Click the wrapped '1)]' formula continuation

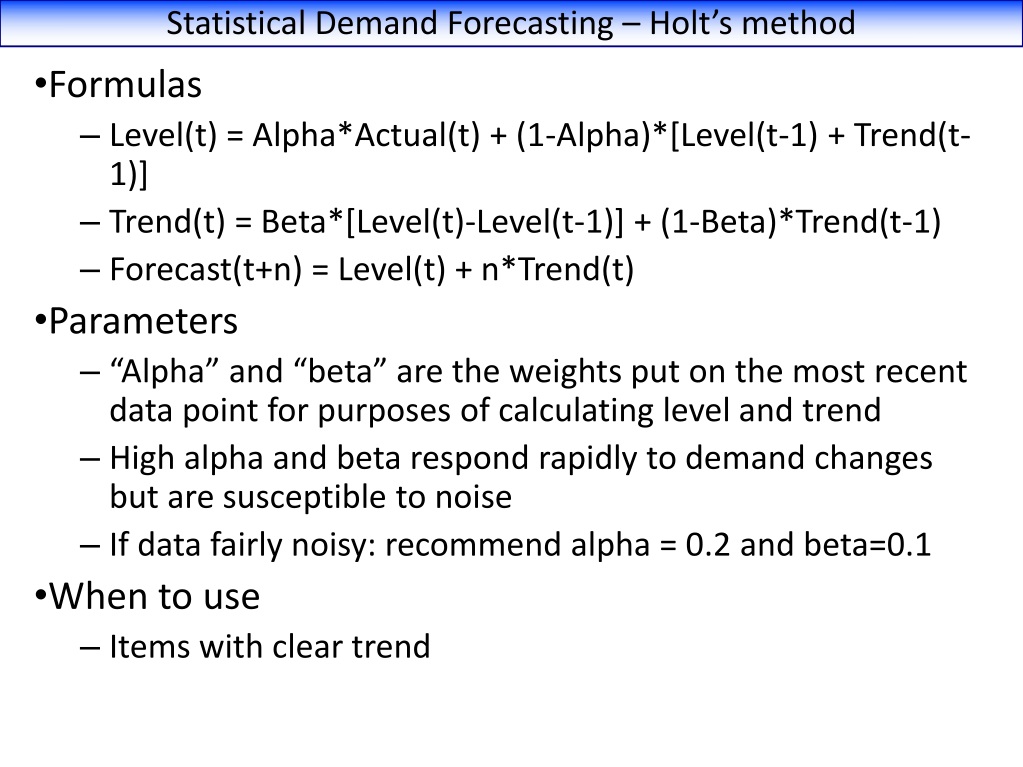tap(129, 174)
